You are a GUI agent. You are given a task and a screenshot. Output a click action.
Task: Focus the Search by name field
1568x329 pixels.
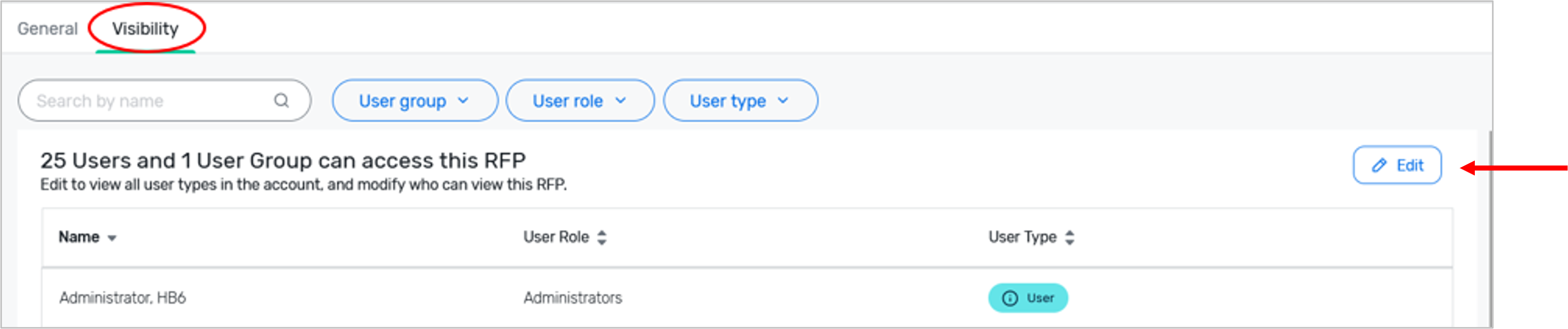(x=152, y=100)
